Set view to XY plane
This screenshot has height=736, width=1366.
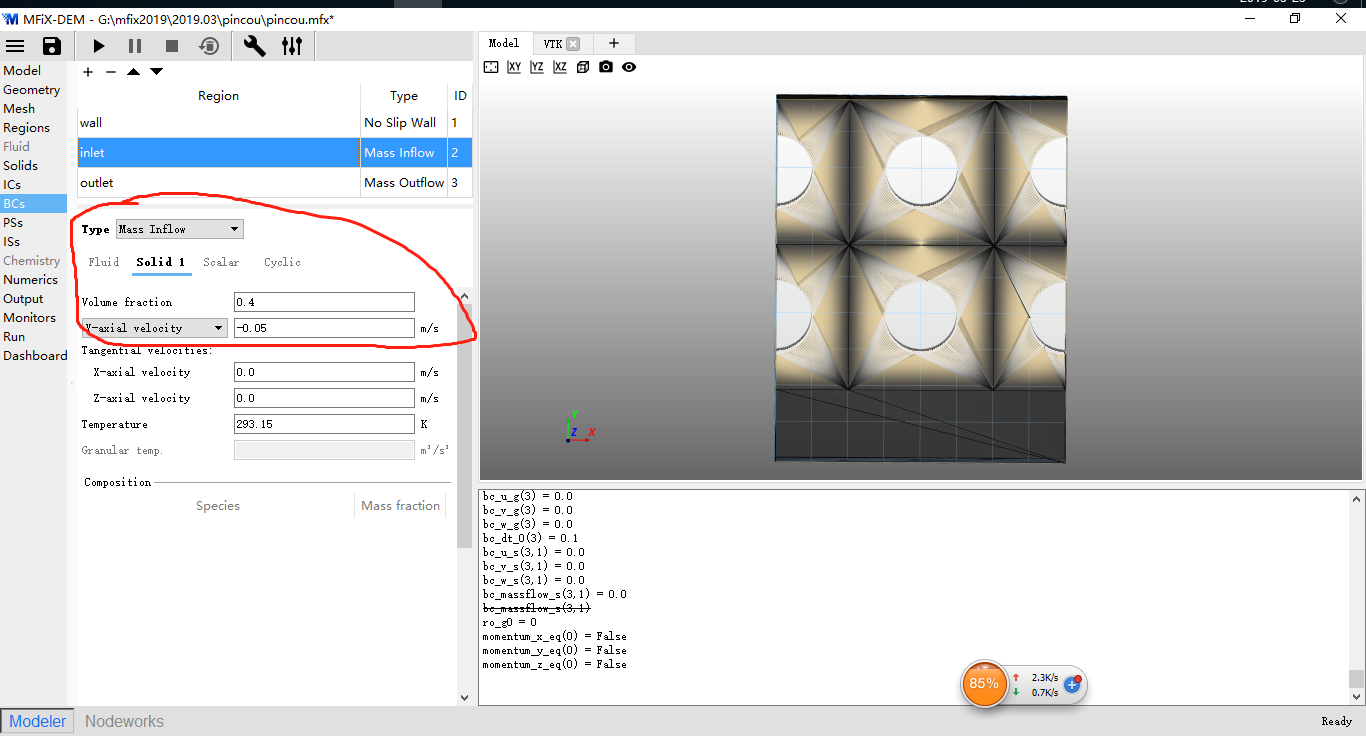point(514,67)
